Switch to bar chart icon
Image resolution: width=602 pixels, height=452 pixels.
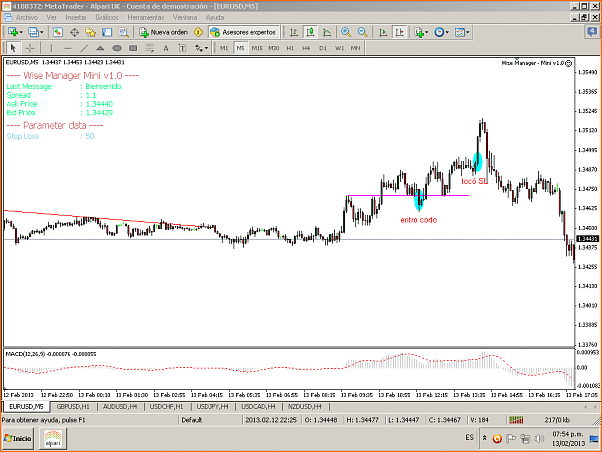click(x=294, y=32)
